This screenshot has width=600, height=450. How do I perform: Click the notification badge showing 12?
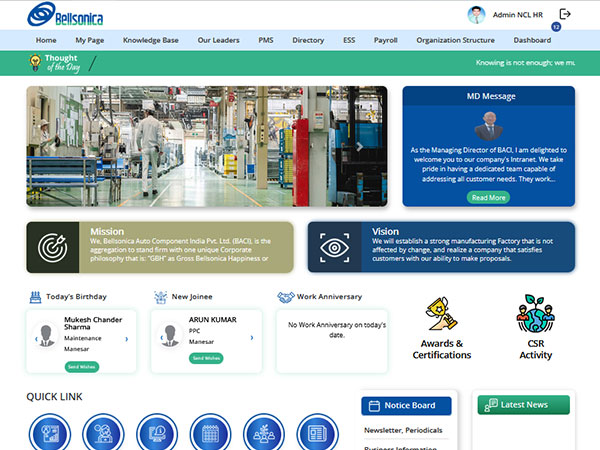point(556,27)
